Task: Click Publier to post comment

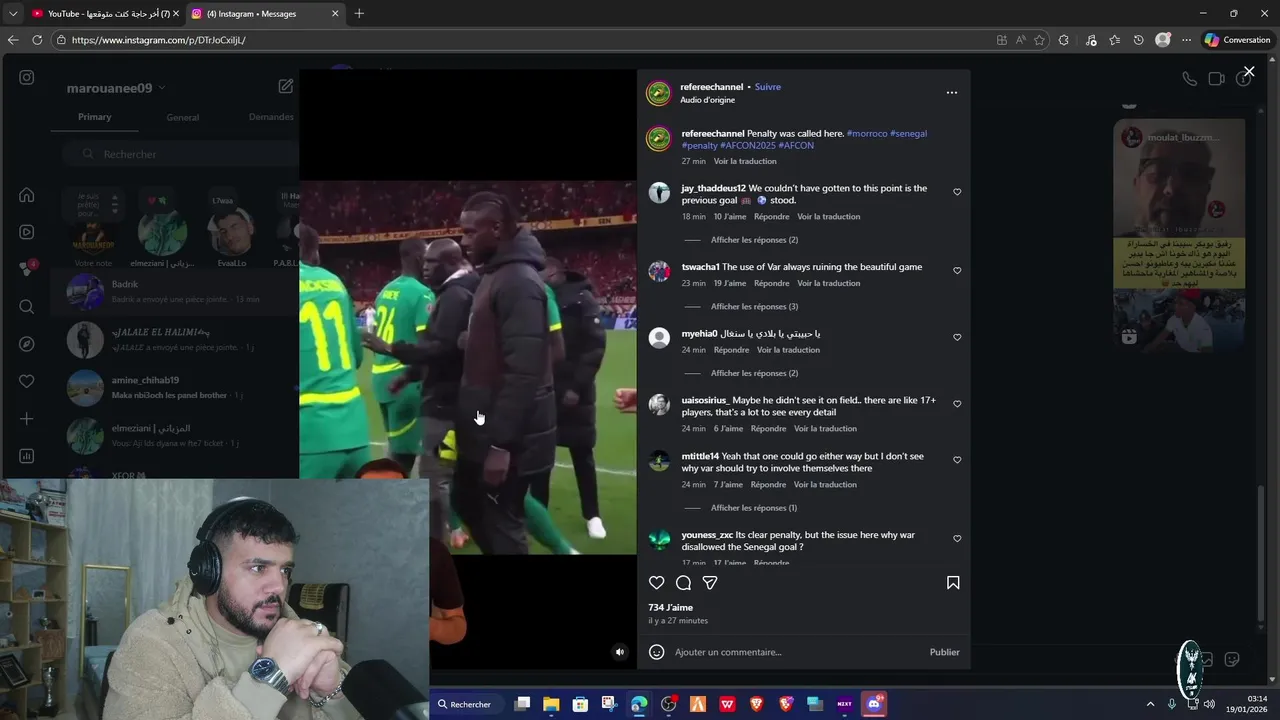Action: (944, 652)
